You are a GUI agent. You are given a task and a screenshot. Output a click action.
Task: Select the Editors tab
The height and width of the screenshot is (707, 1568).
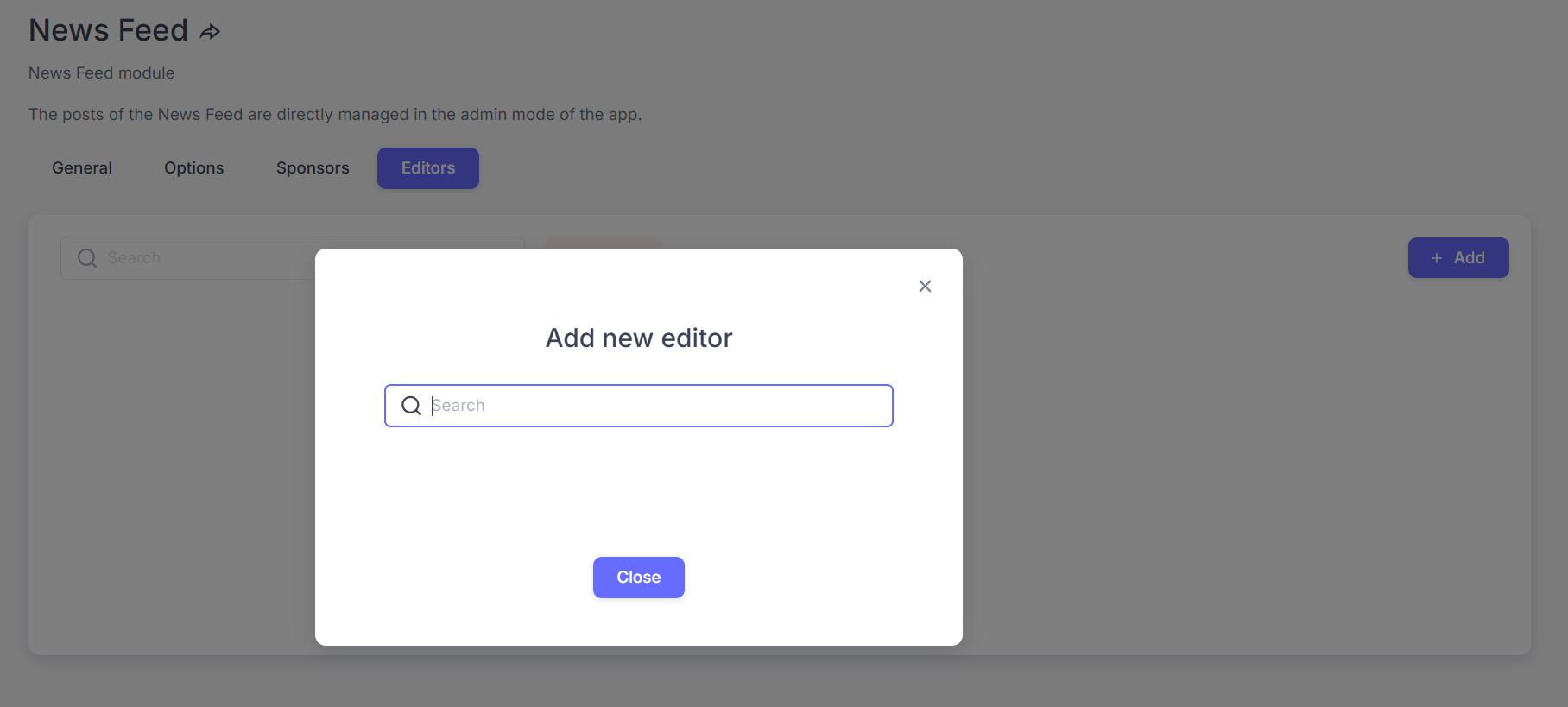pos(428,168)
